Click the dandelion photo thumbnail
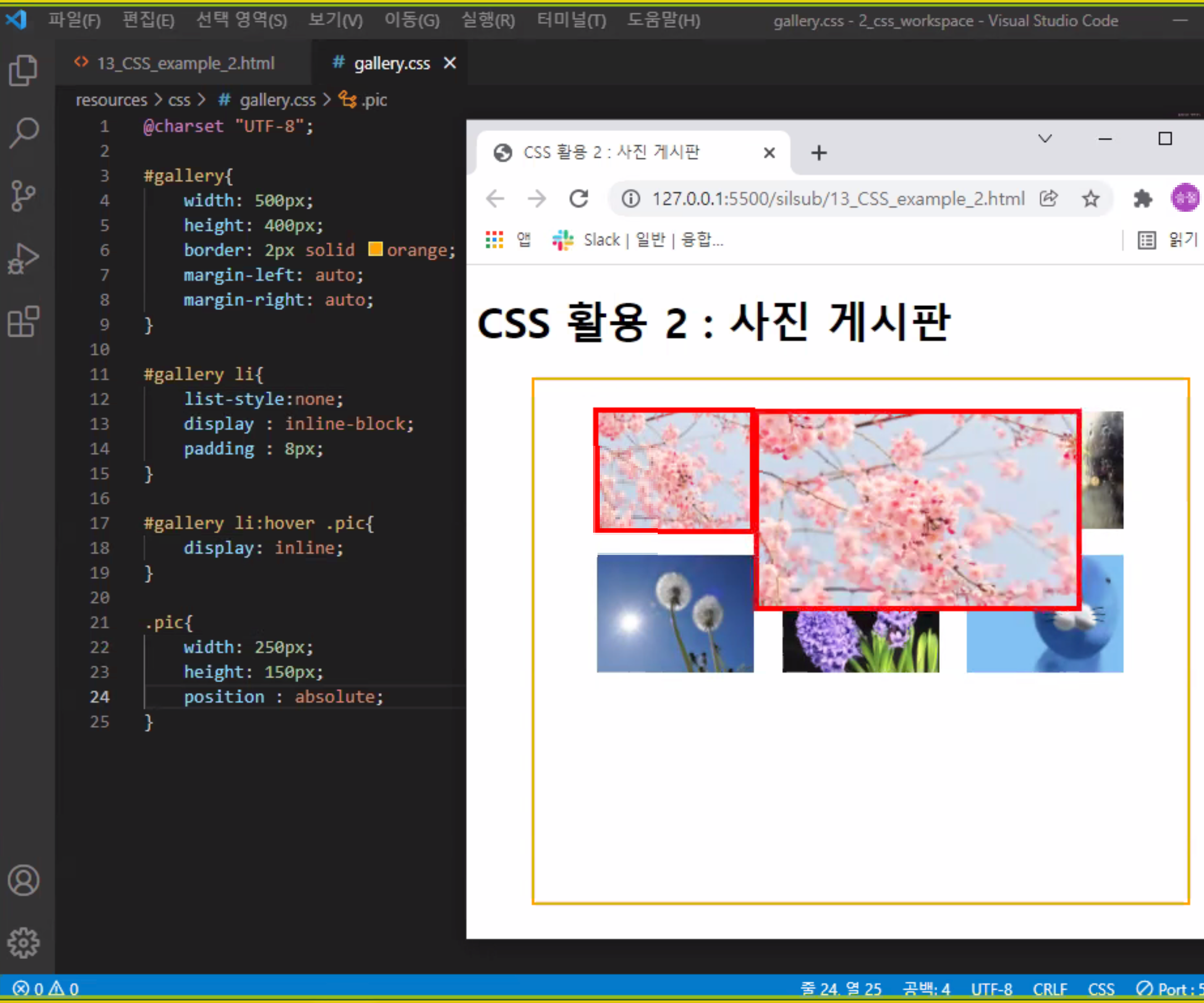 (x=675, y=614)
